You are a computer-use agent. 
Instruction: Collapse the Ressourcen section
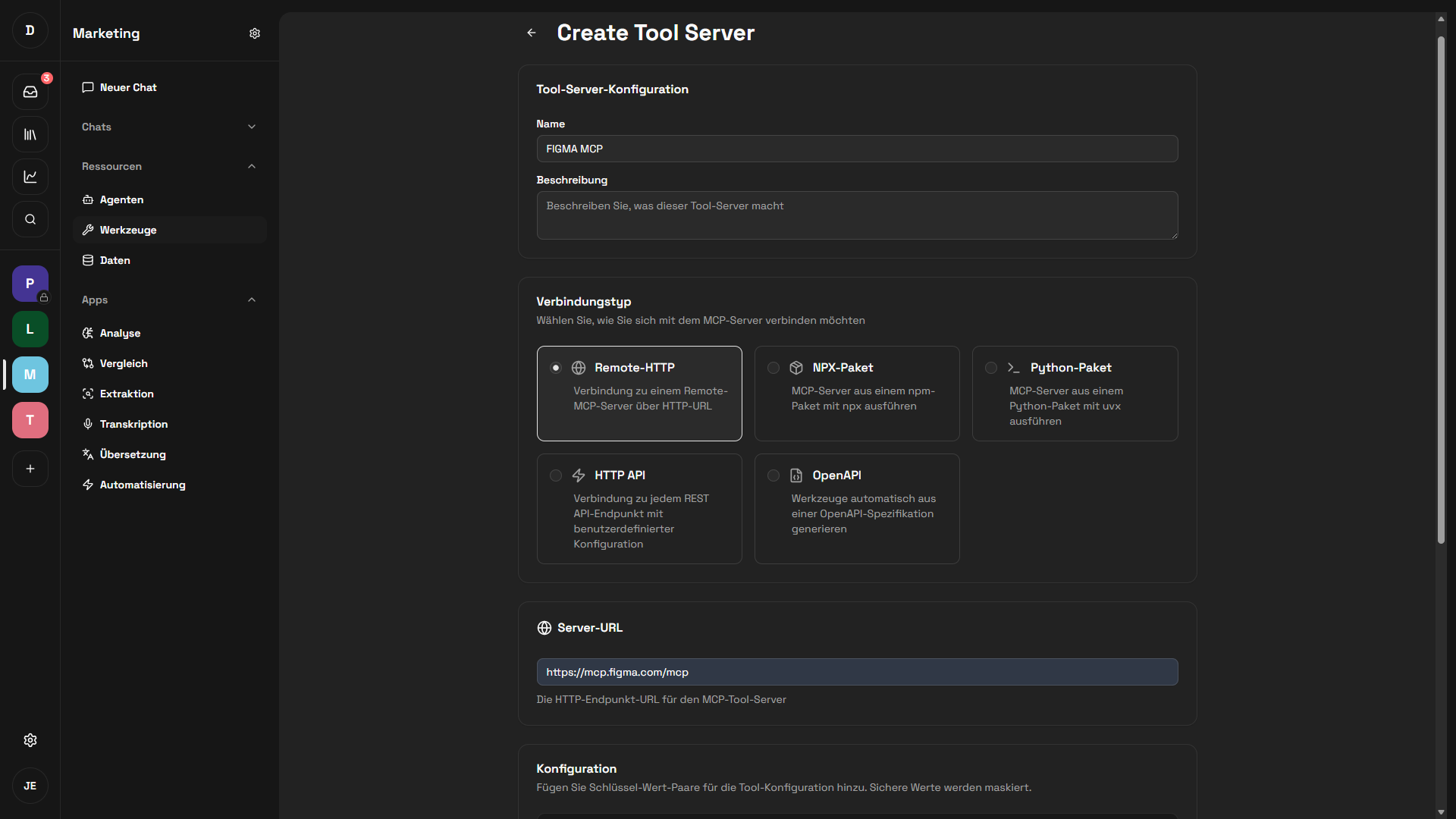(252, 166)
